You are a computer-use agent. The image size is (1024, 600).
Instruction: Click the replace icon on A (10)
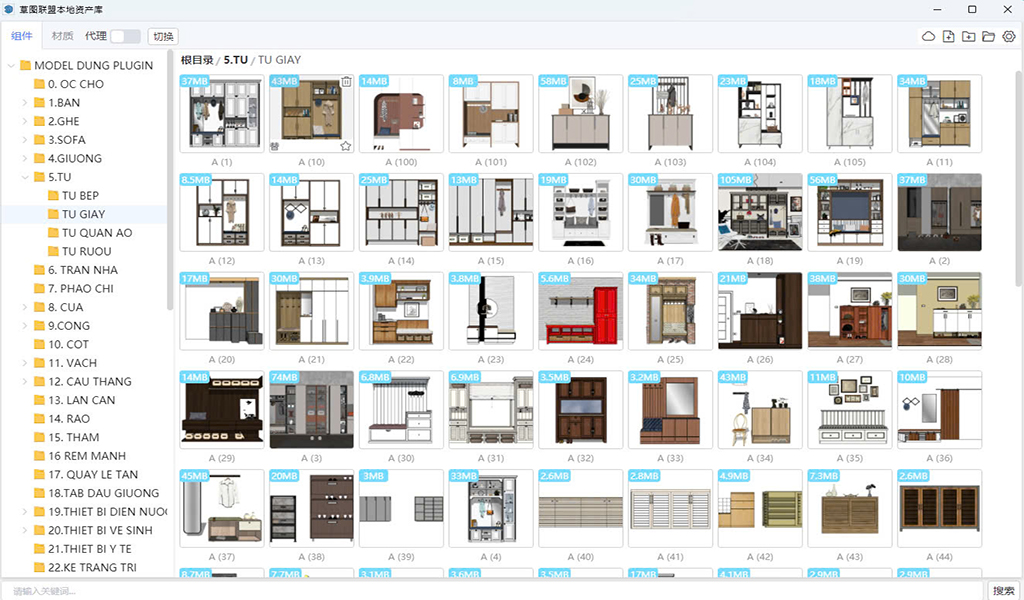(275, 146)
